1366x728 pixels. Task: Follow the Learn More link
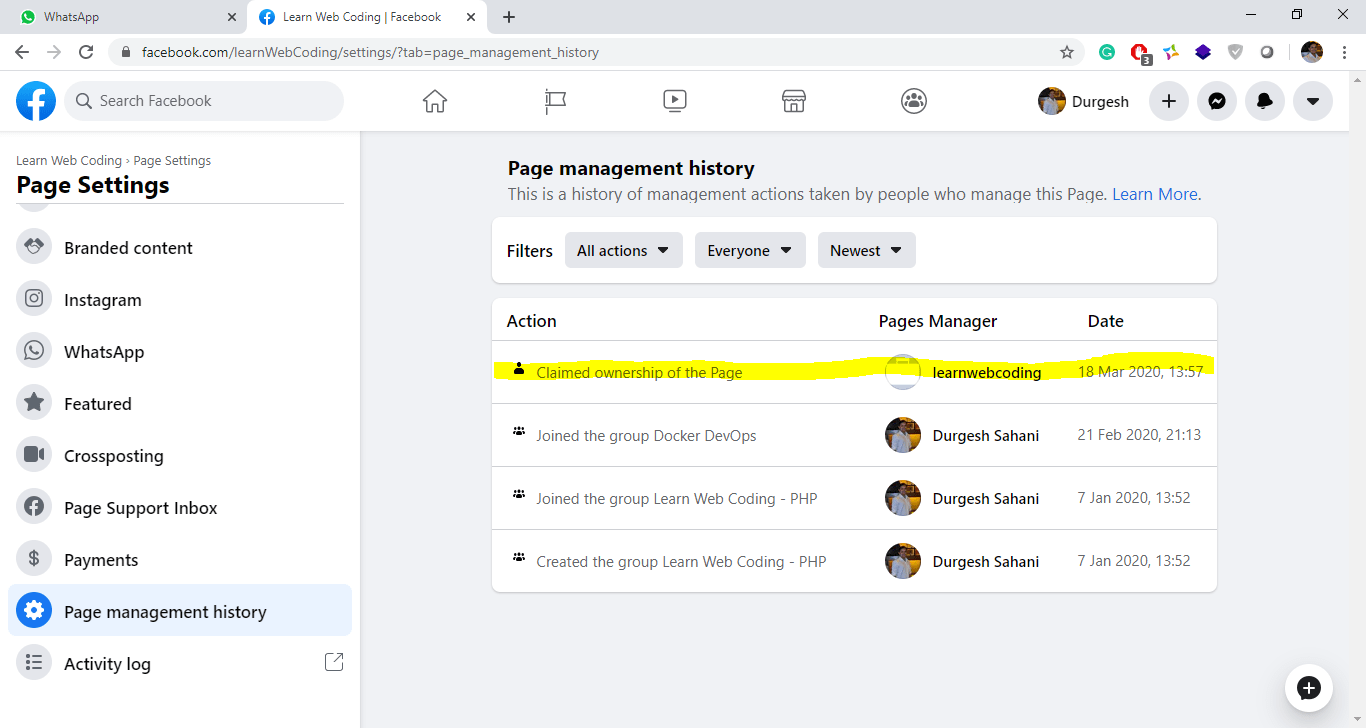click(x=1155, y=194)
